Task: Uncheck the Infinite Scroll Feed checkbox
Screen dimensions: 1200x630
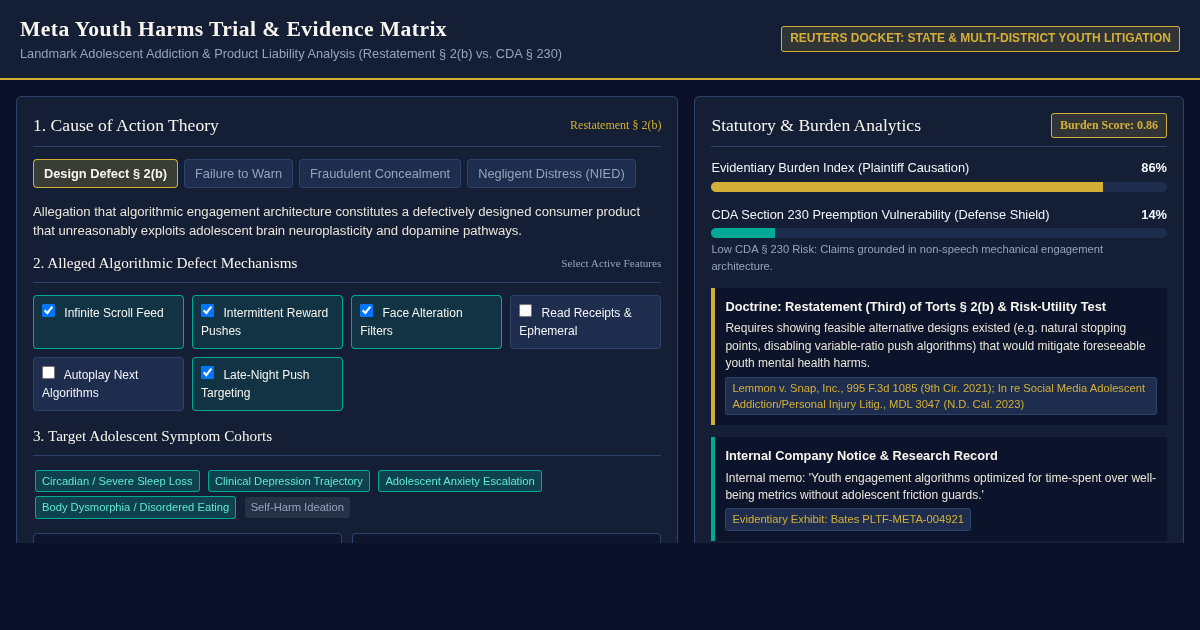Action: tap(48, 311)
